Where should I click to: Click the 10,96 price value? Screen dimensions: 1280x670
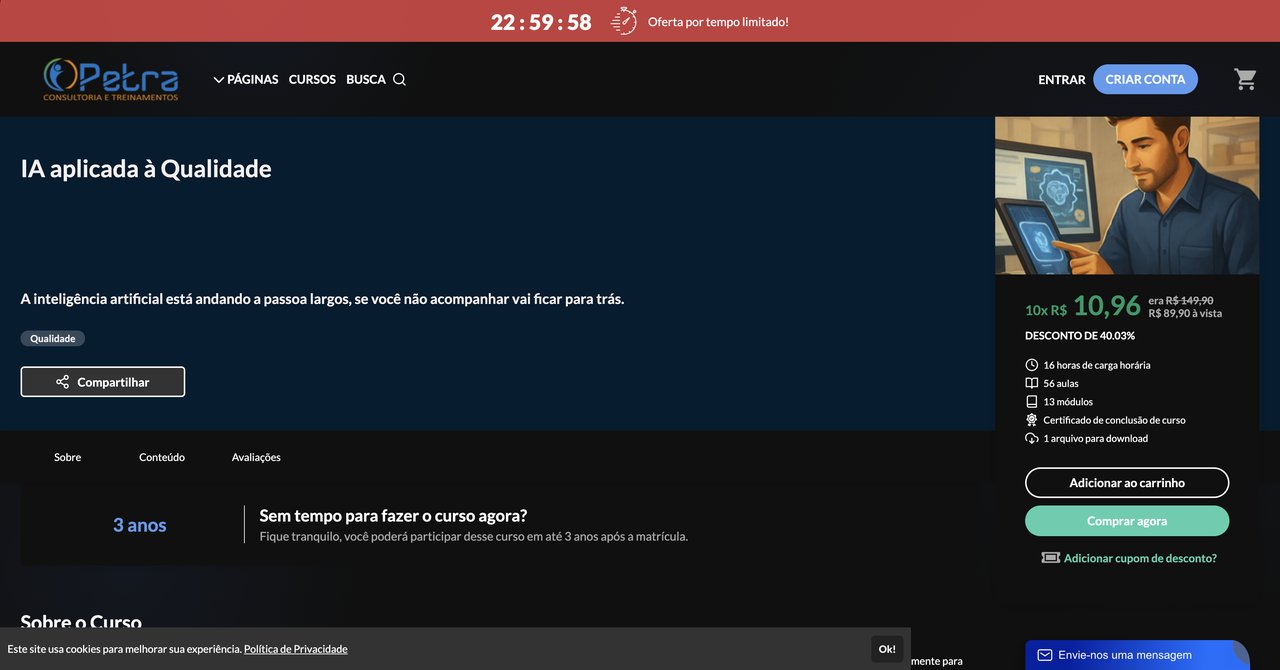tap(1107, 305)
